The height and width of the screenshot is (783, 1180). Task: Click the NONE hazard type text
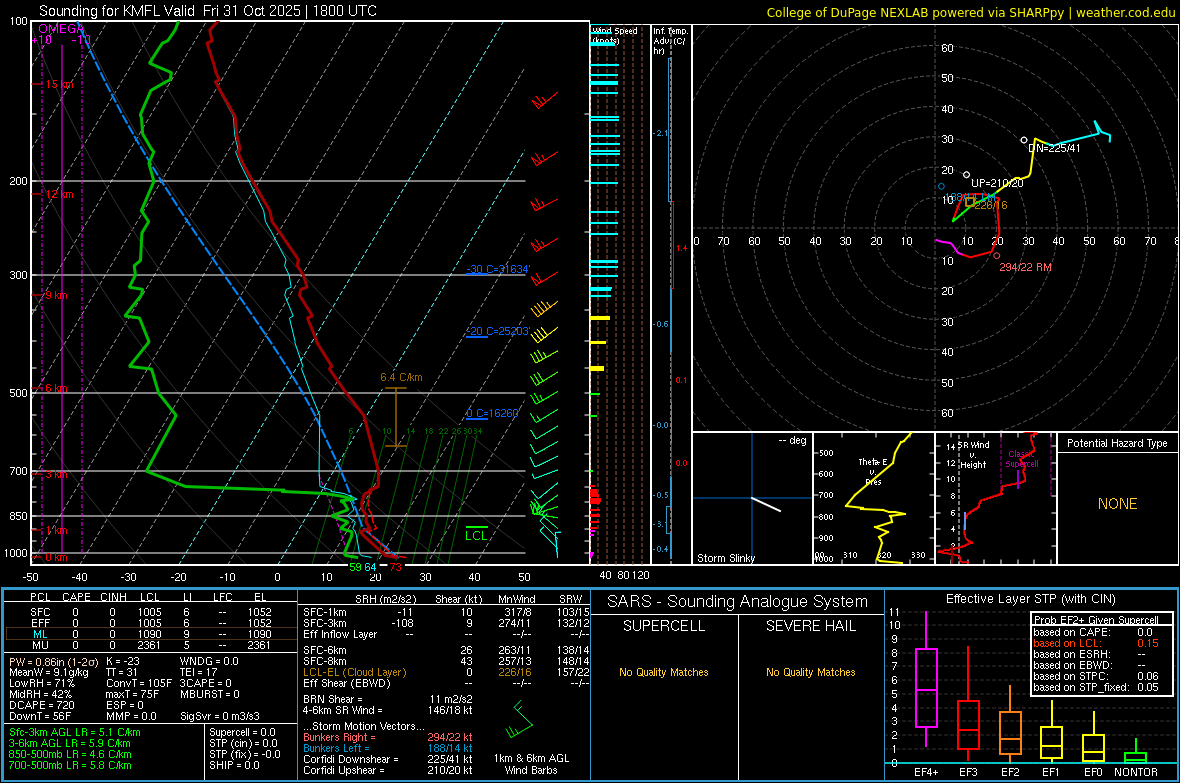[x=1117, y=504]
